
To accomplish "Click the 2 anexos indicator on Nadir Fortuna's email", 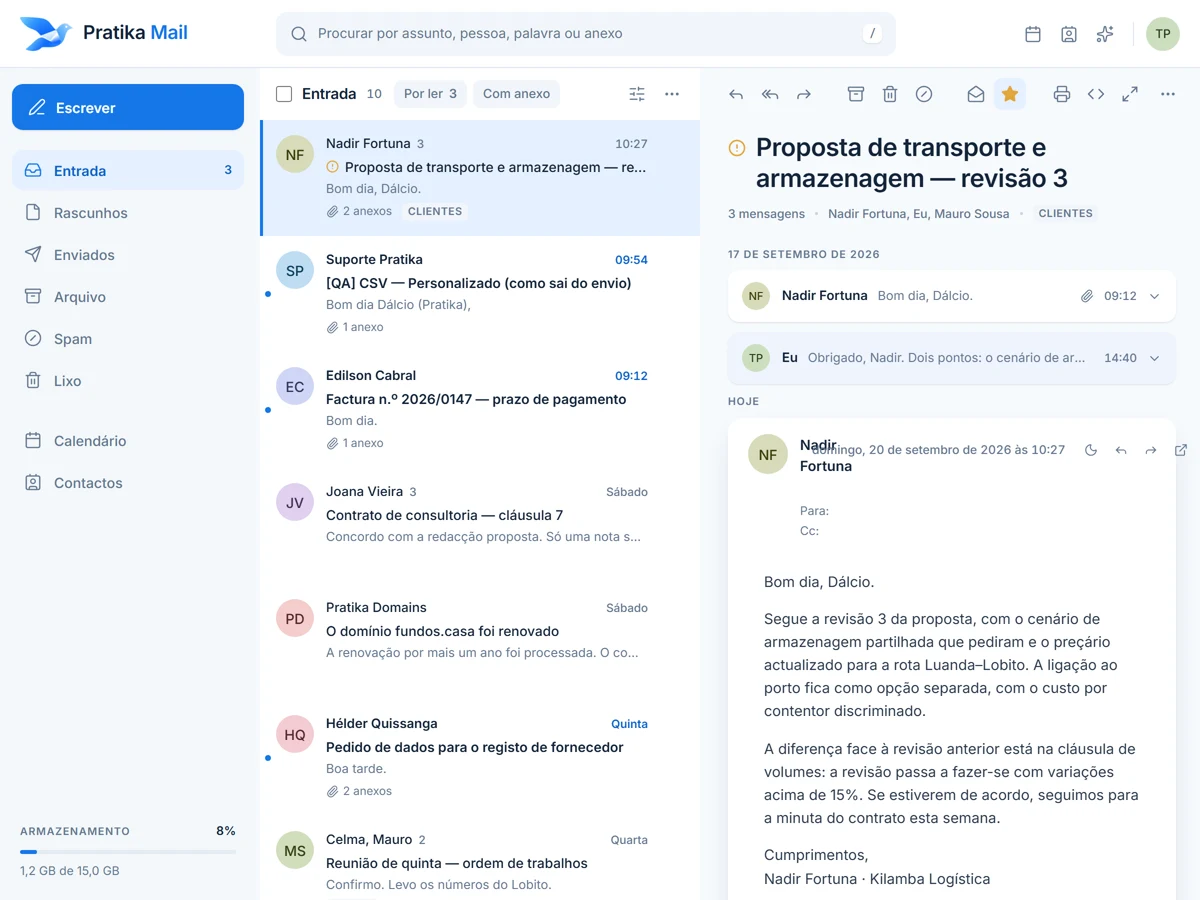I will [359, 212].
